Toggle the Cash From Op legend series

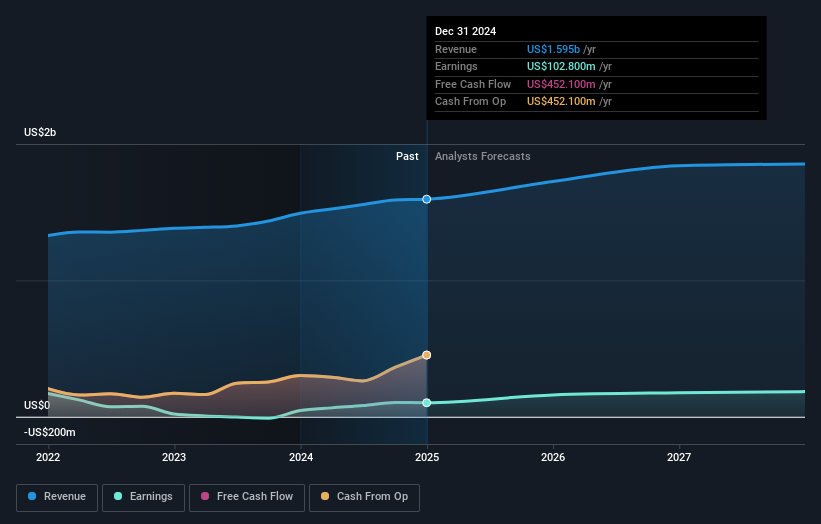point(364,497)
